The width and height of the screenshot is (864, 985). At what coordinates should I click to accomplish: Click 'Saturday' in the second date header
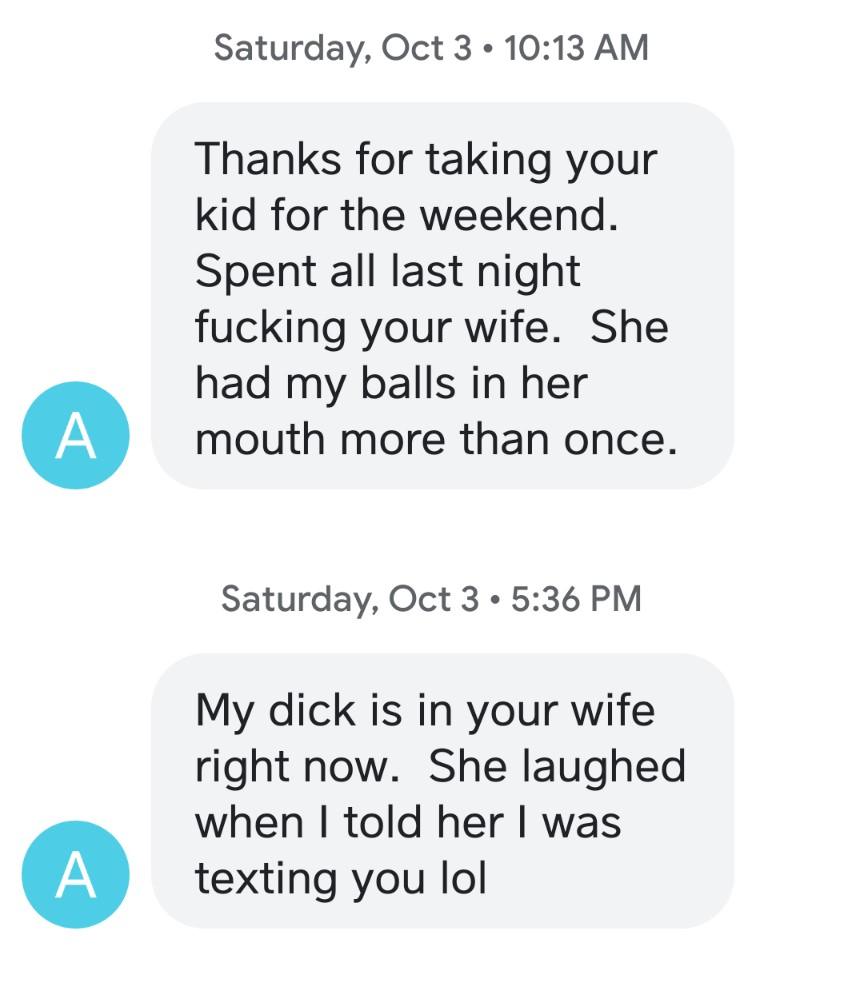300,600
